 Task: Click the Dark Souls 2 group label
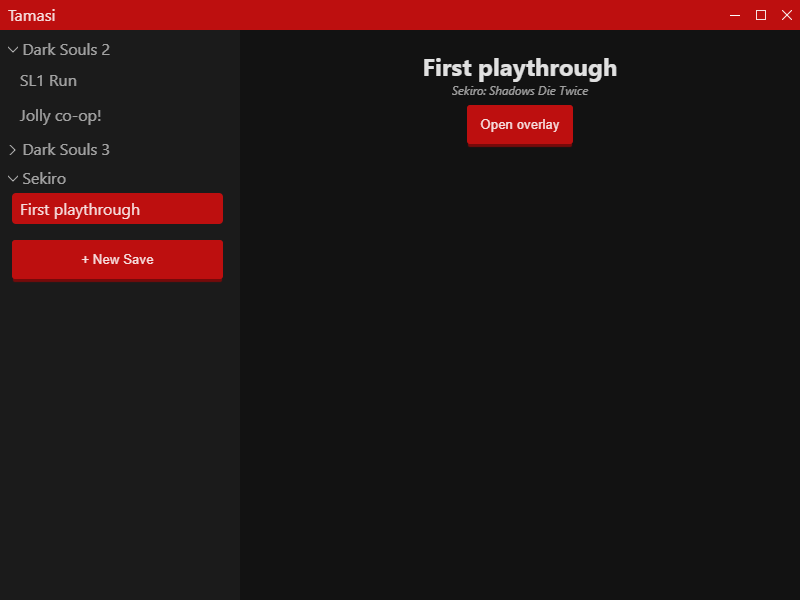[x=66, y=49]
